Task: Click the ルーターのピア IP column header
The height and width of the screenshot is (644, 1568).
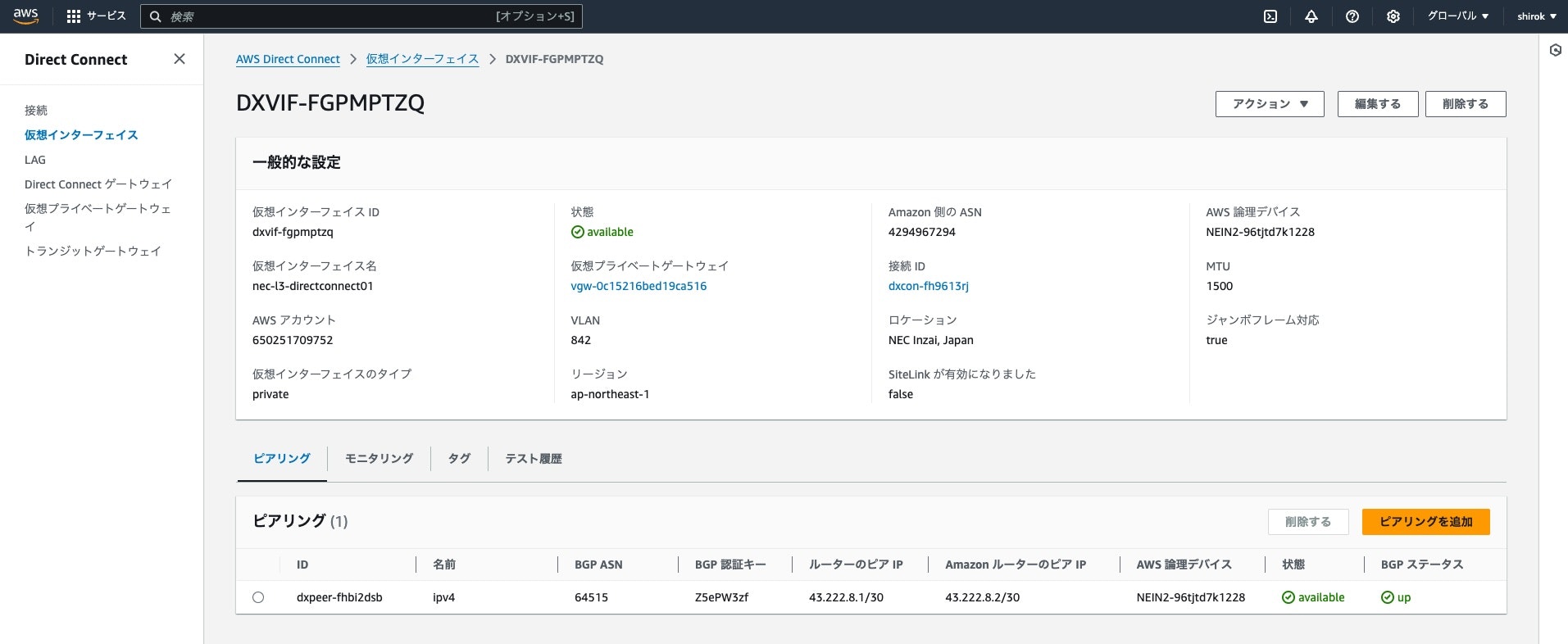Action: [x=856, y=565]
